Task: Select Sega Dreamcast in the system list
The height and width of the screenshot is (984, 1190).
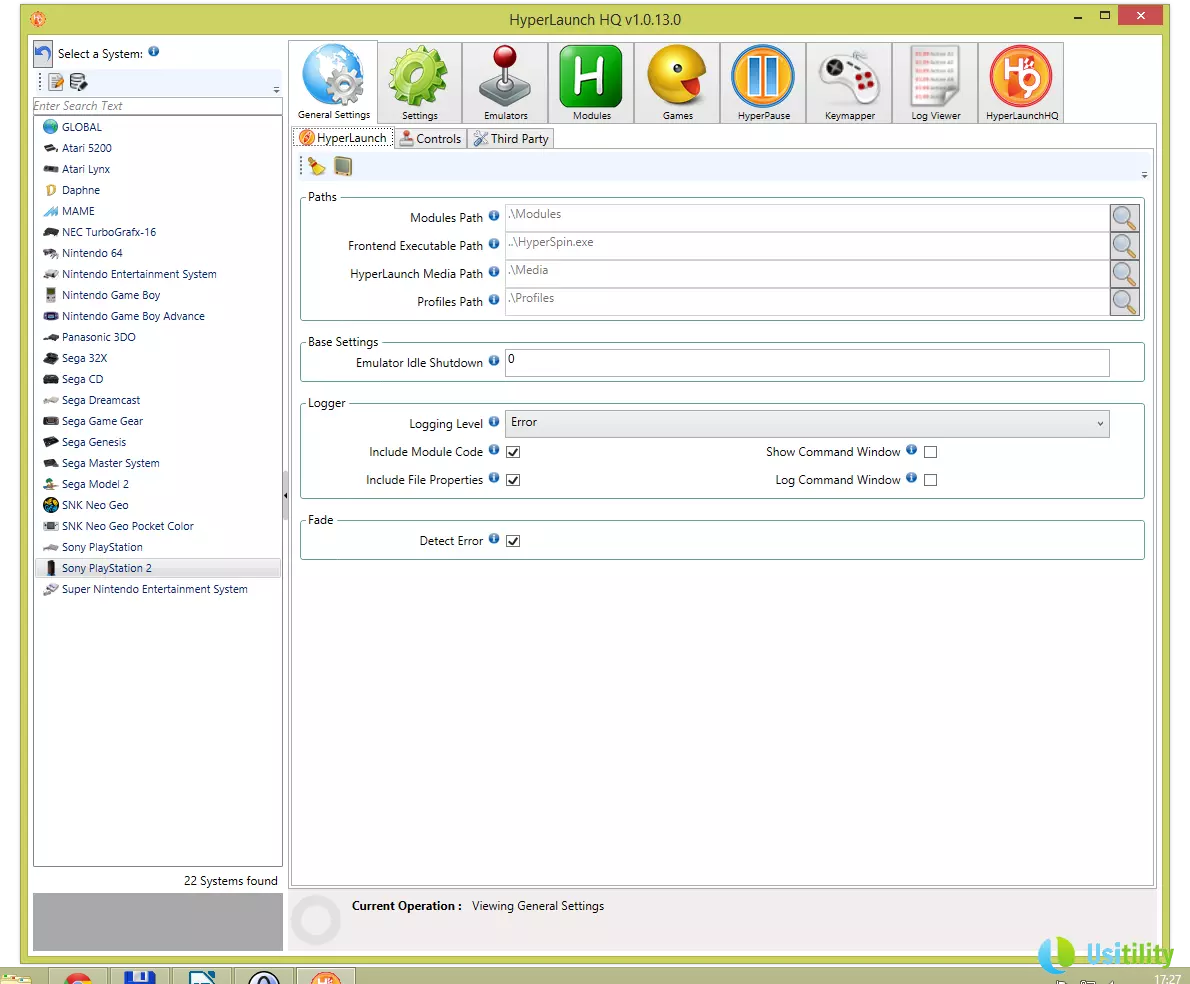Action: (x=100, y=400)
